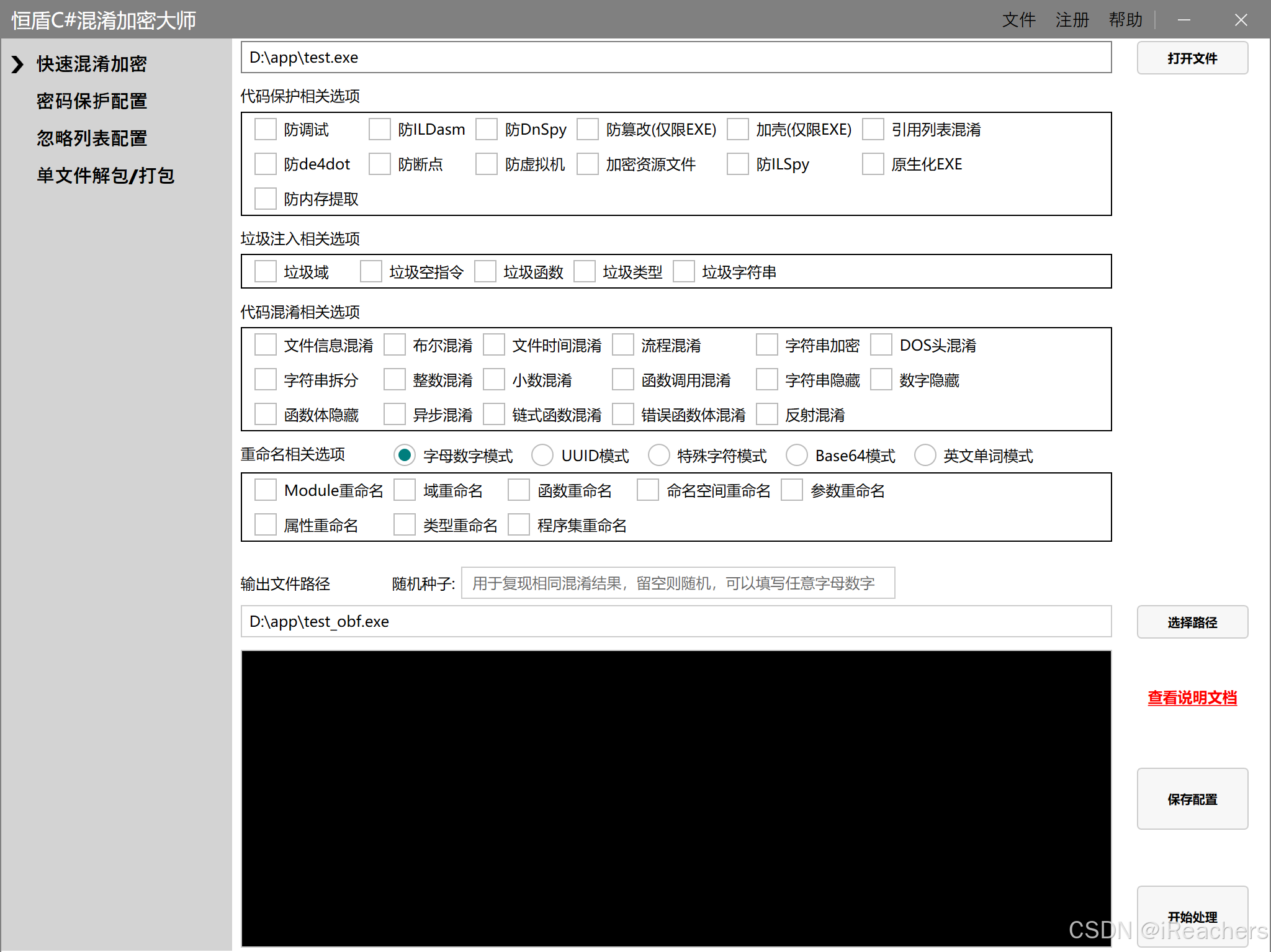Image resolution: width=1271 pixels, height=952 pixels.
Task: Check the 防DnSpy option
Action: pos(487,130)
